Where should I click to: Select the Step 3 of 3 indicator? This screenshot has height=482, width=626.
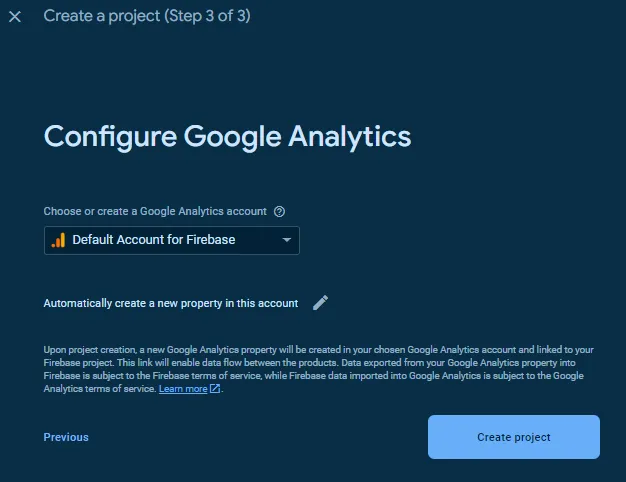point(208,16)
